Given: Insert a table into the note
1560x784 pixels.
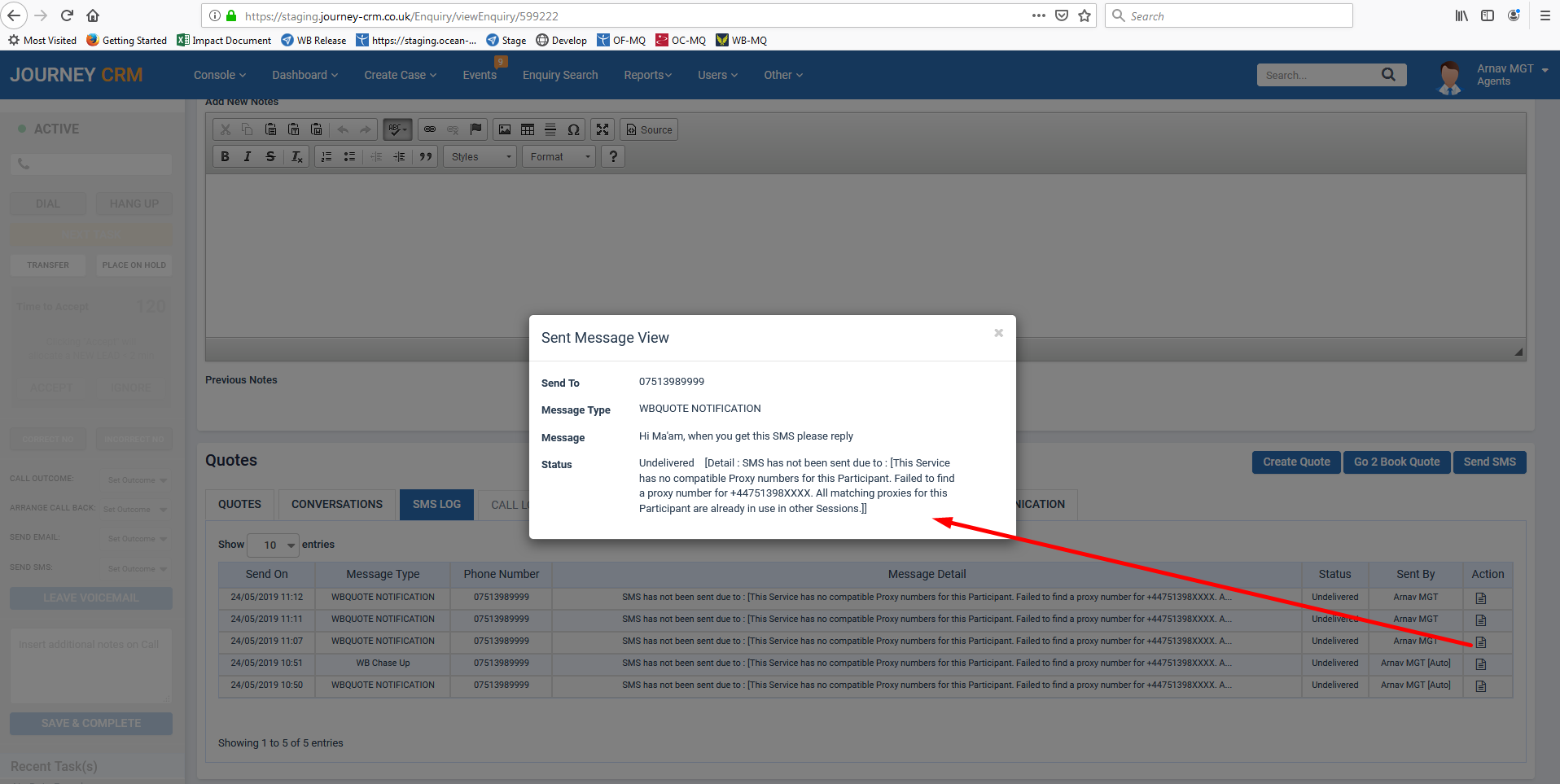Looking at the screenshot, I should 528,129.
